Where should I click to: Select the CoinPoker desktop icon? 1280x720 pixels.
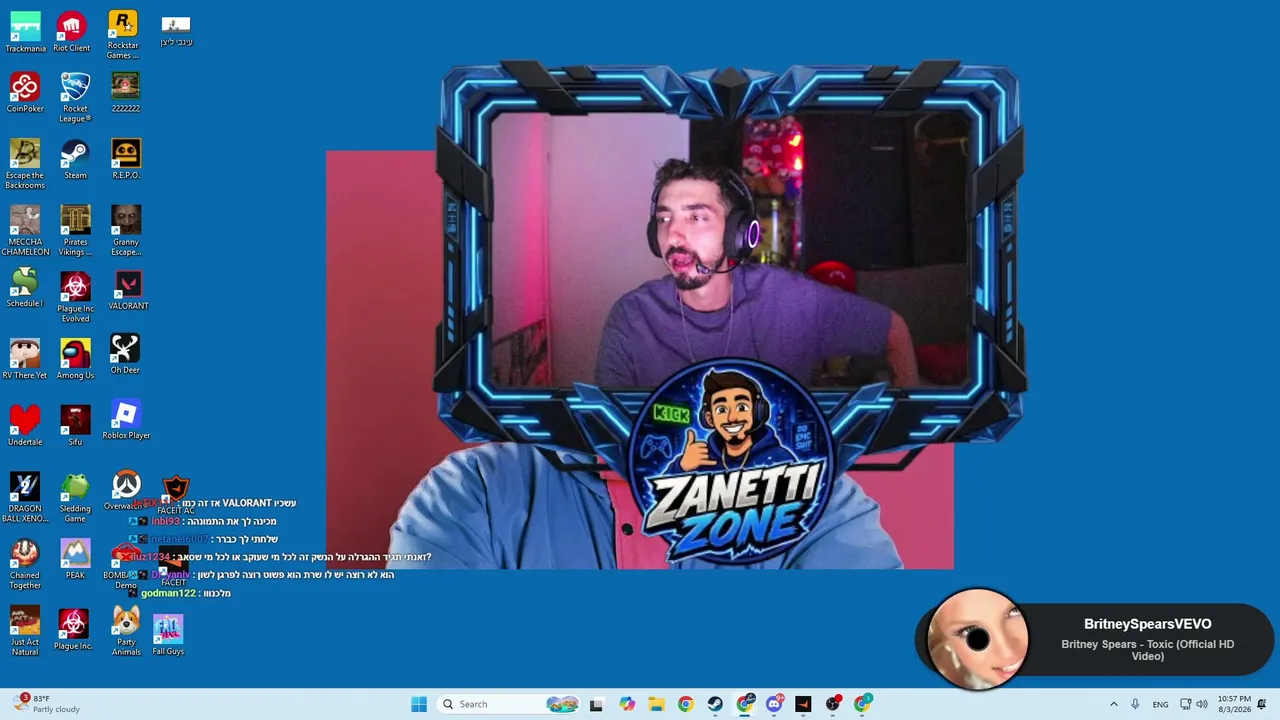pos(25,93)
